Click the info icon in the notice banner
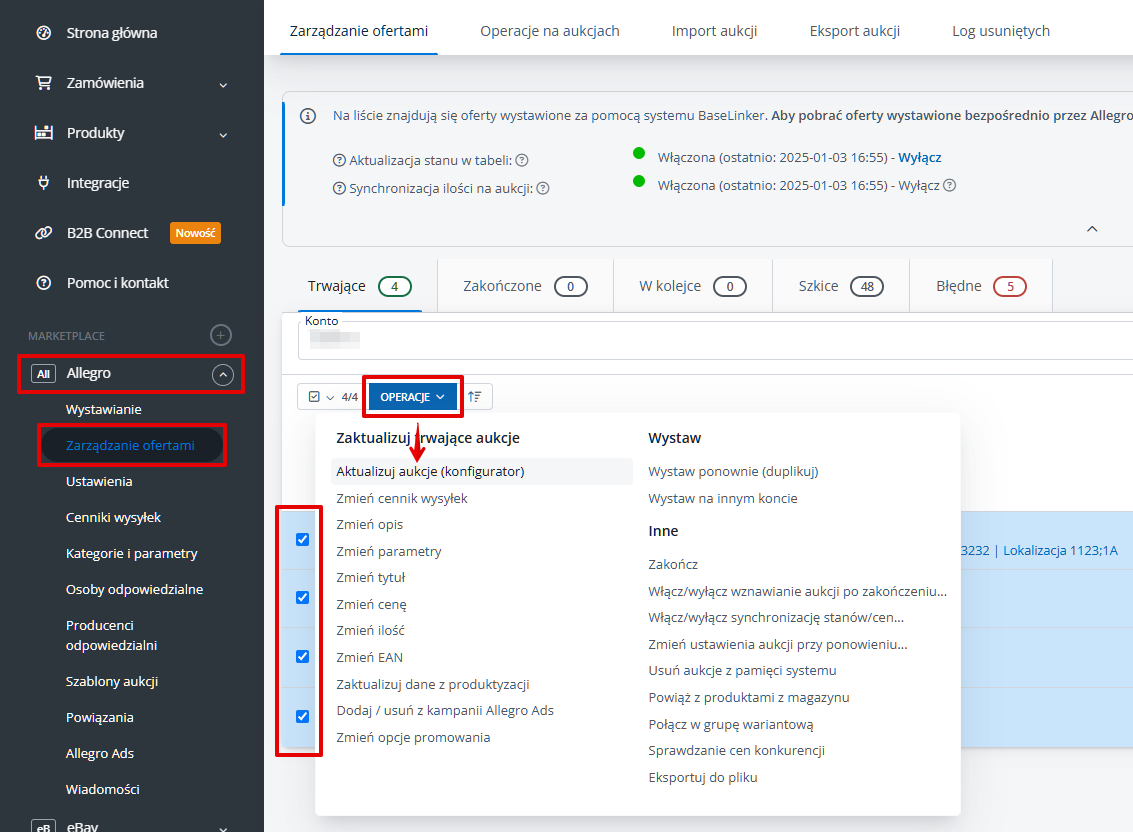This screenshot has height=832, width=1133. (308, 116)
